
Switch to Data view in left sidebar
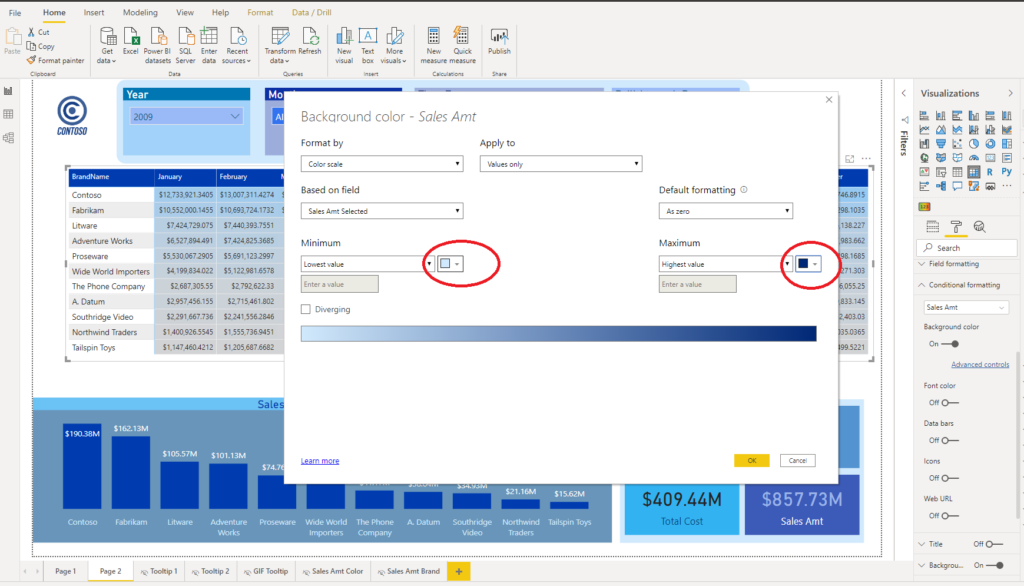[8, 114]
